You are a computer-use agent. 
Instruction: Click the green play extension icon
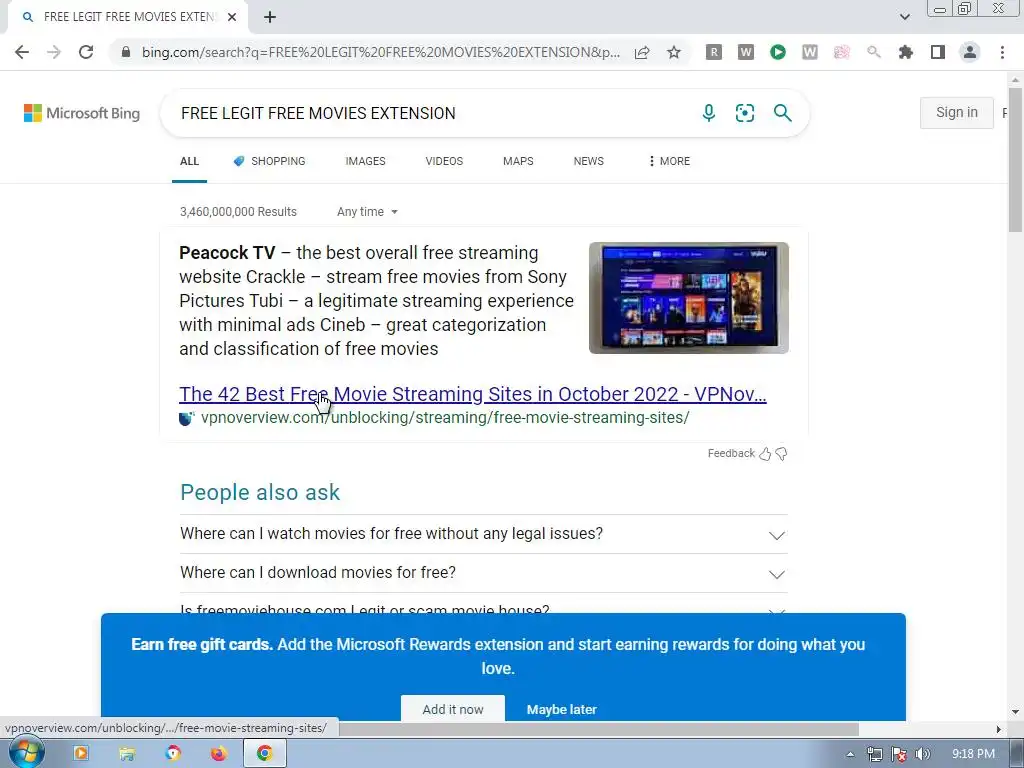pyautogui.click(x=778, y=52)
